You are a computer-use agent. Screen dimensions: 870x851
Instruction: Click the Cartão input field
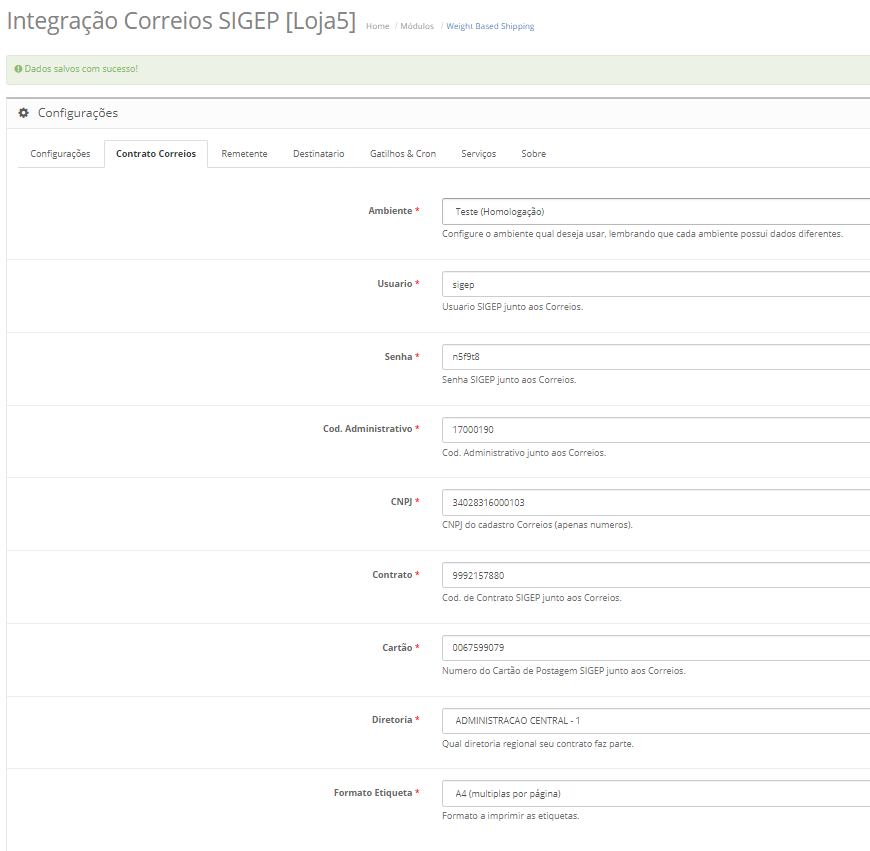(x=655, y=648)
